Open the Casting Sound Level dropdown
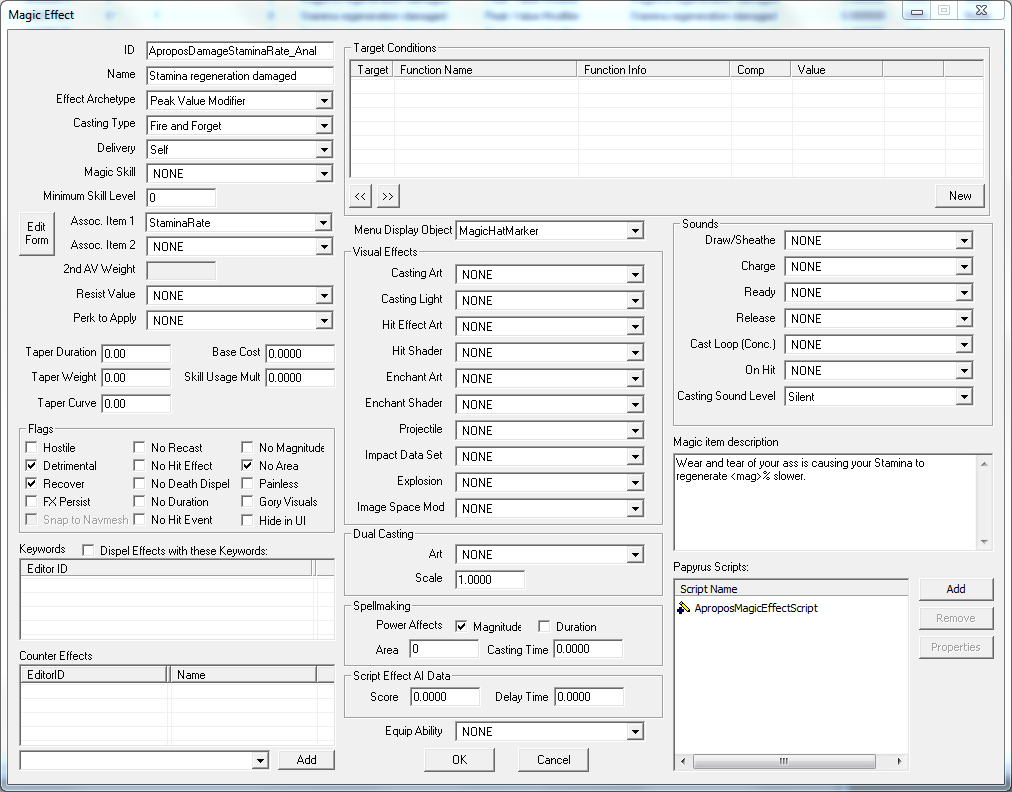The image size is (1012, 792). (x=964, y=396)
